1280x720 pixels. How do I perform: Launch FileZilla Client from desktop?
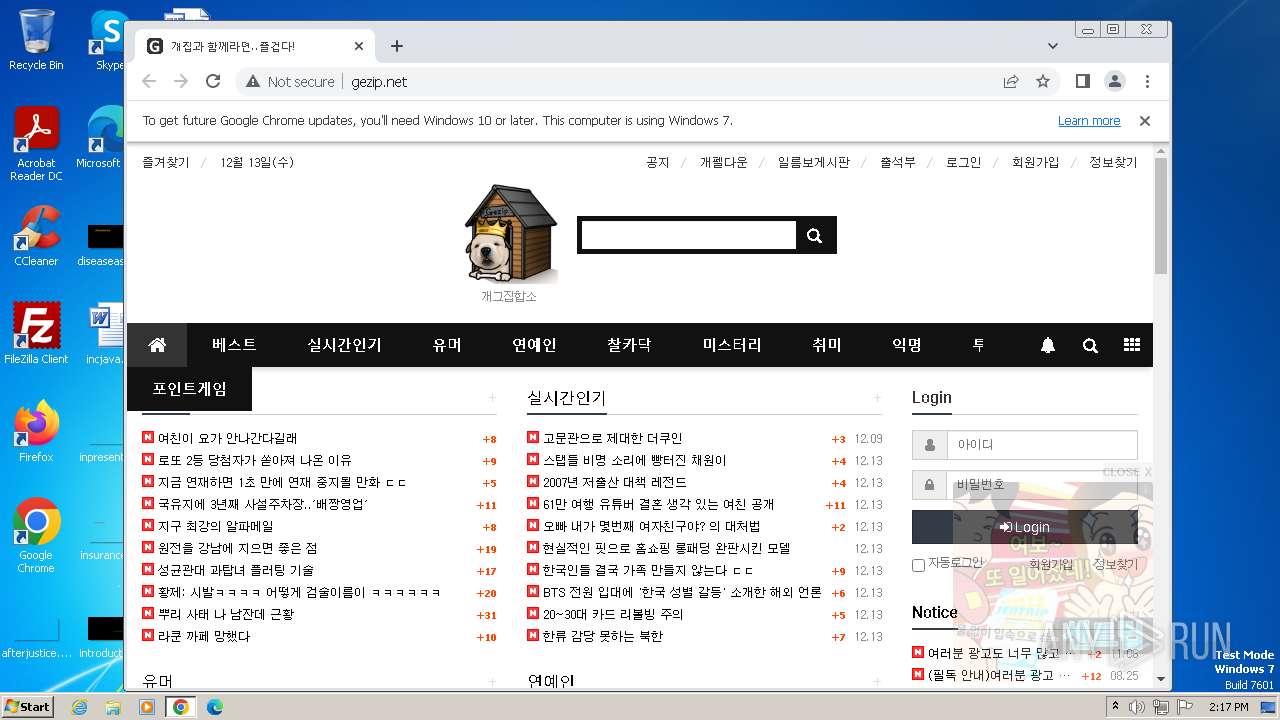[36, 333]
